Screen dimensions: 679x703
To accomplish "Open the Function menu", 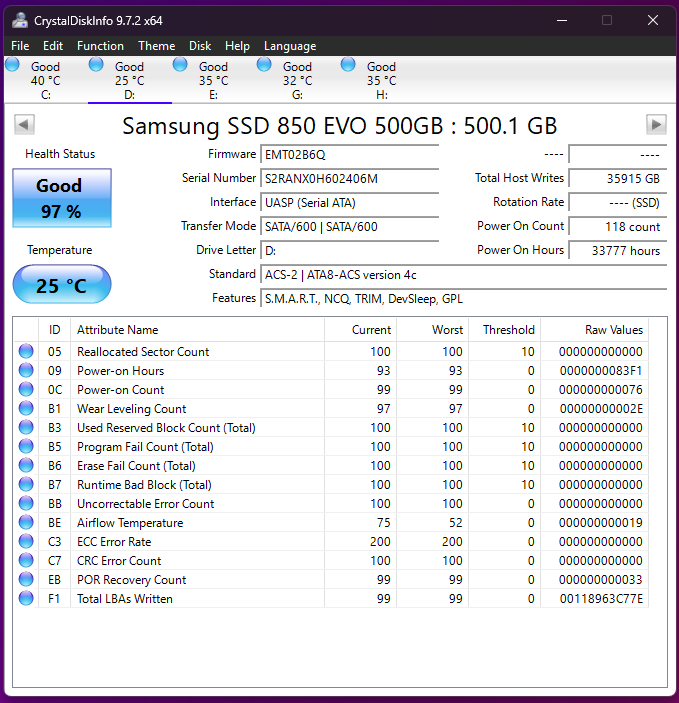I will pos(100,46).
